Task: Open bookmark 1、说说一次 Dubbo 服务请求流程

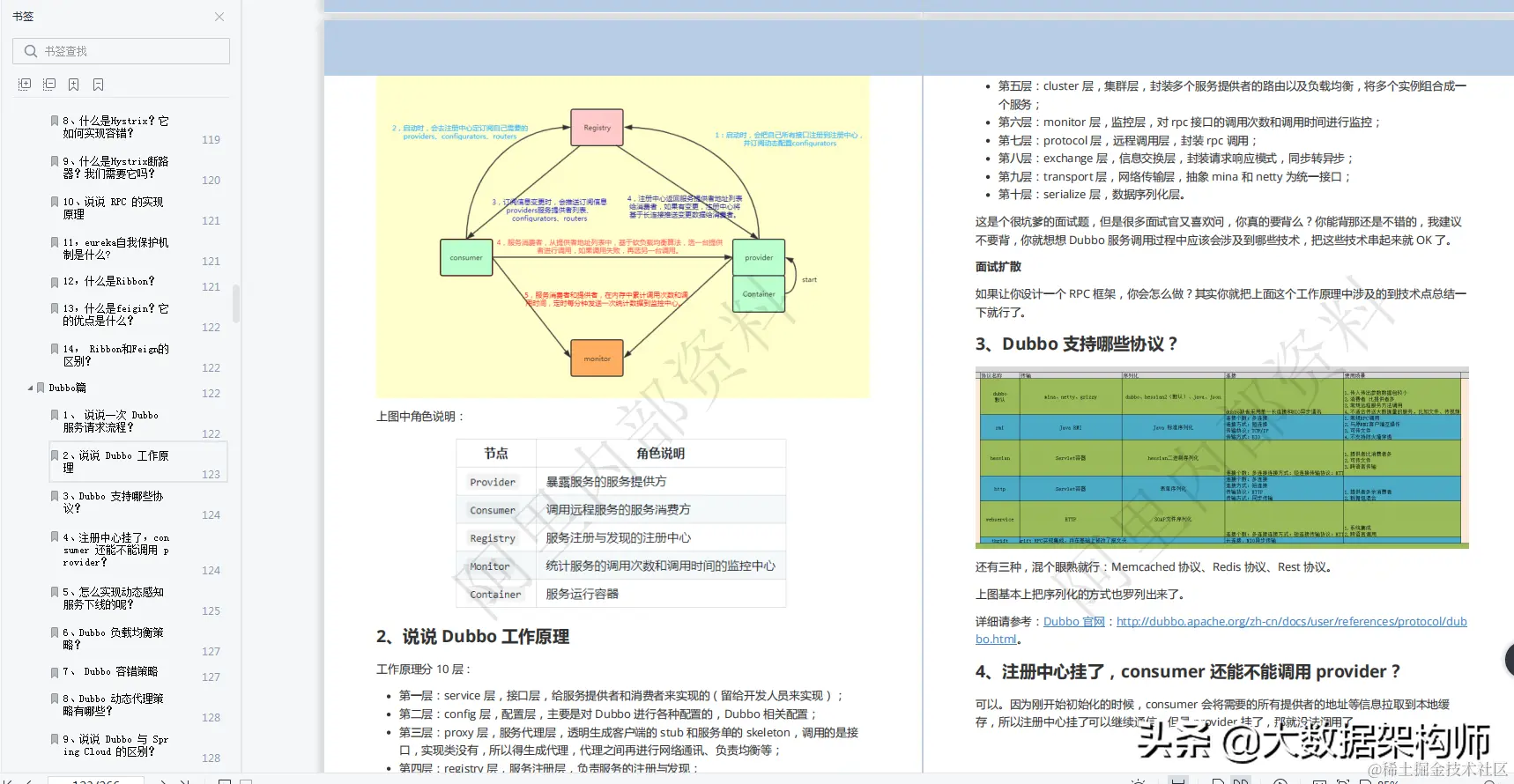Action: click(110, 421)
